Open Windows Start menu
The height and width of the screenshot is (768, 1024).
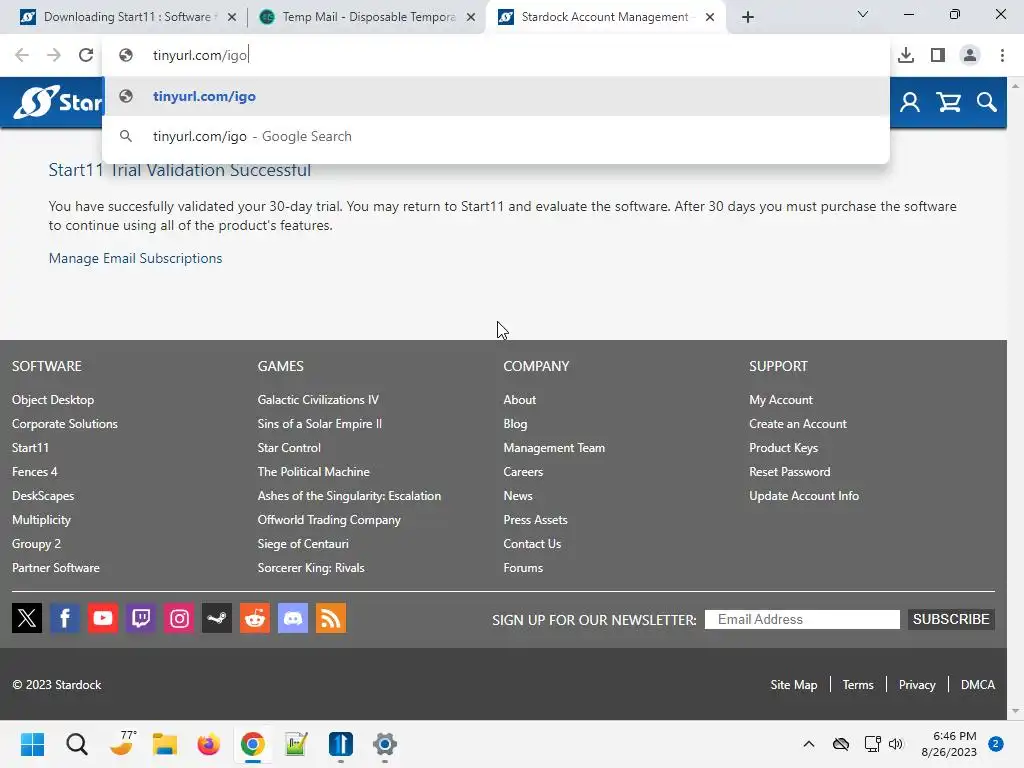click(32, 744)
